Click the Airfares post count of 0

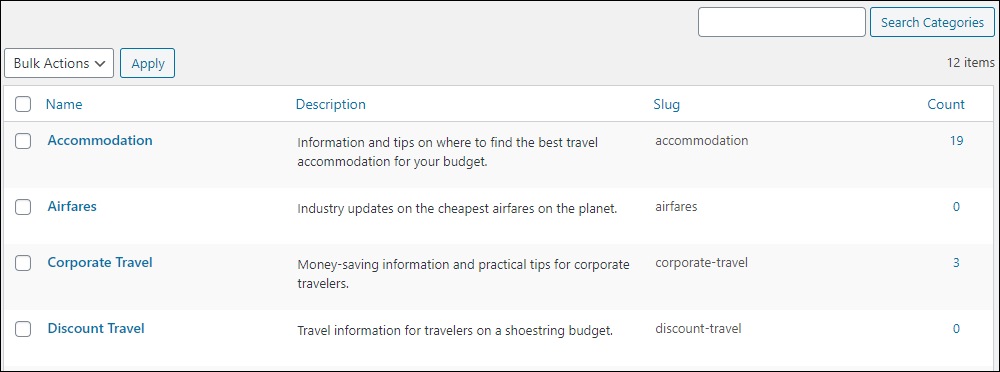click(x=956, y=206)
